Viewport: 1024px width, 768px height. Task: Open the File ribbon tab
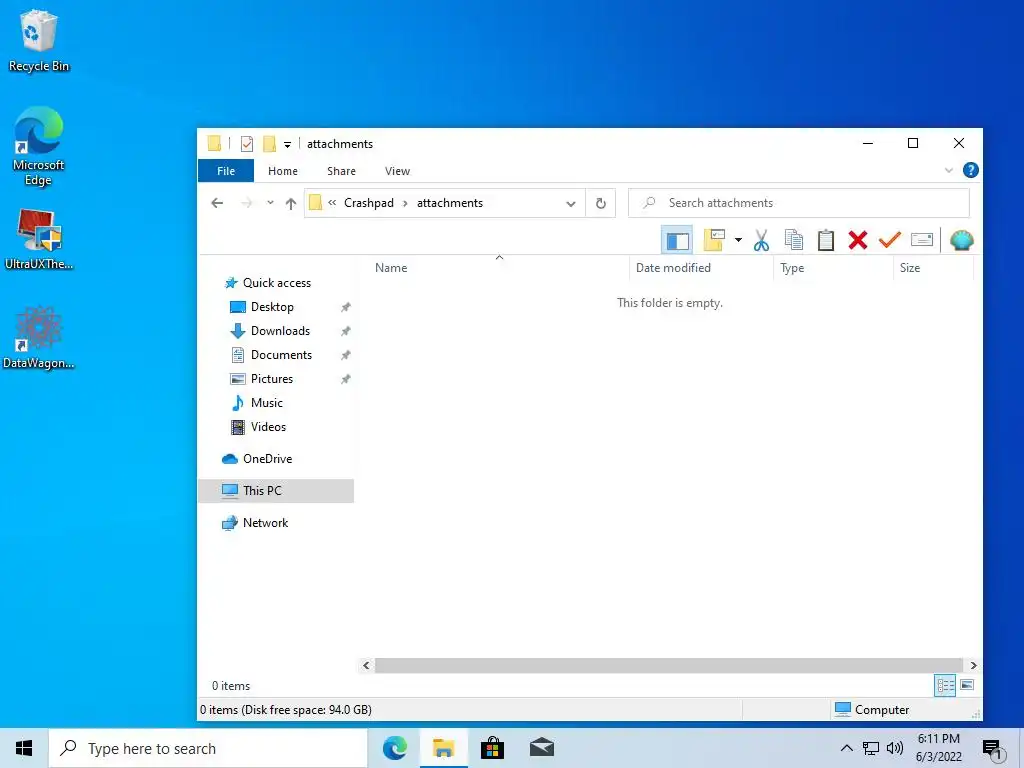click(226, 171)
